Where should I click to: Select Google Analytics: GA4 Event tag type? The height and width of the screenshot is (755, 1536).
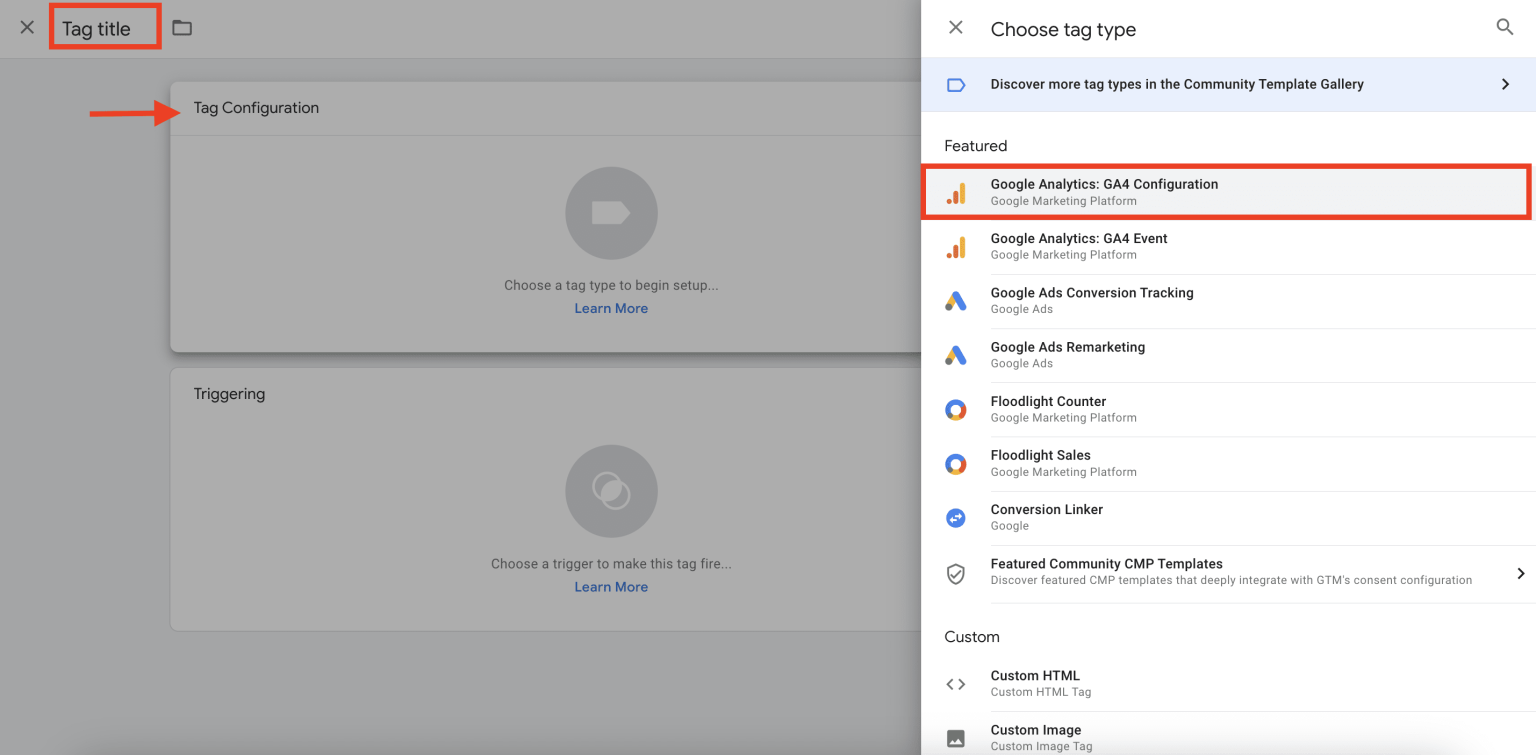point(1228,247)
